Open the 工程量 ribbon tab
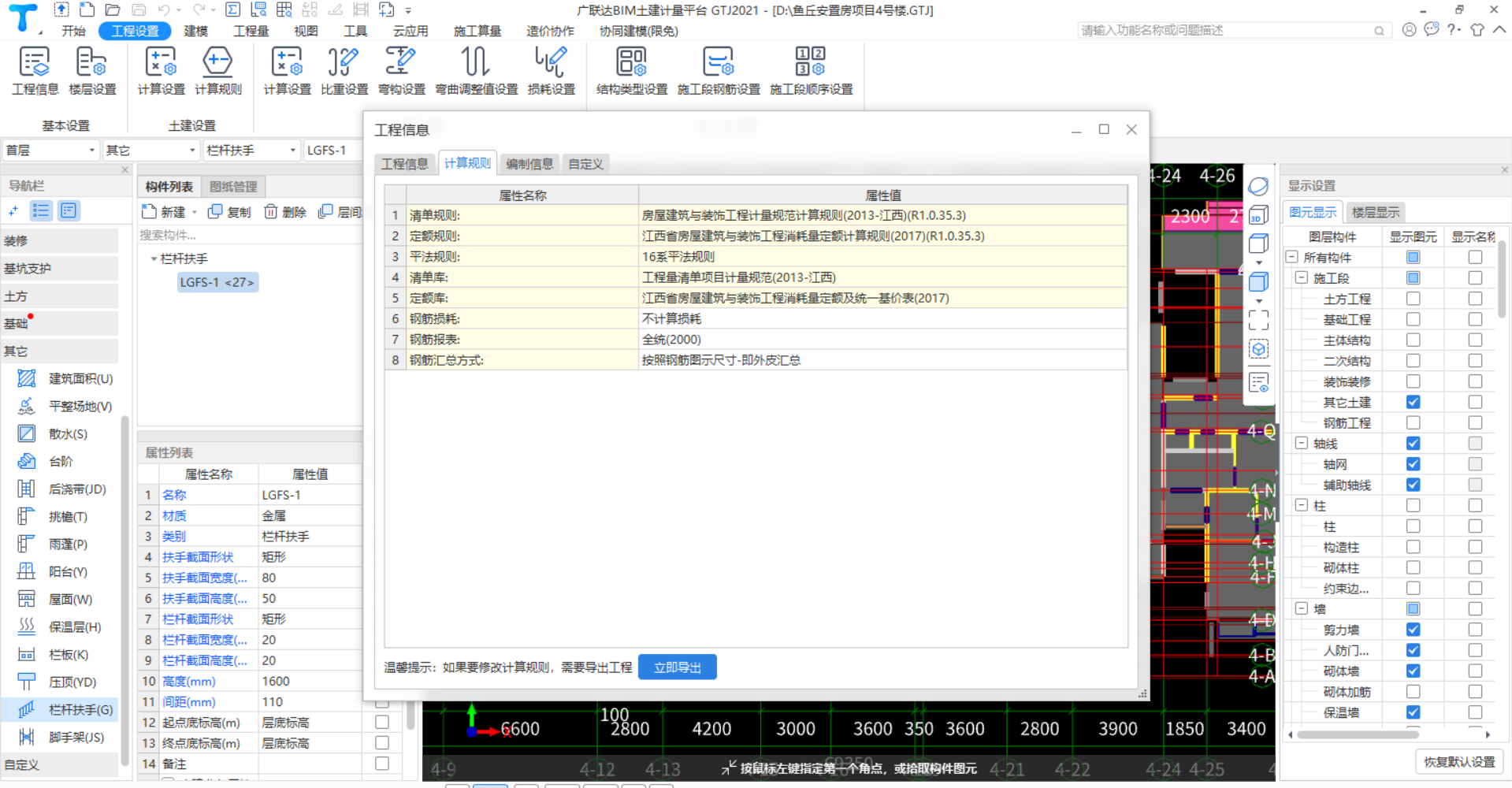 [251, 32]
